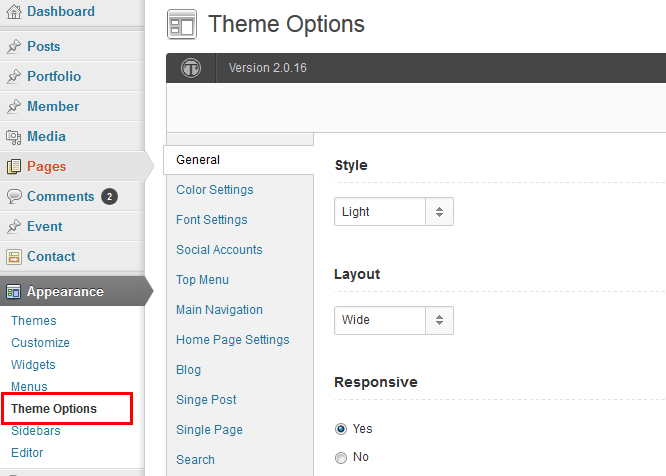Click the Dashboard home icon
This screenshot has height=476, width=666.
point(14,12)
